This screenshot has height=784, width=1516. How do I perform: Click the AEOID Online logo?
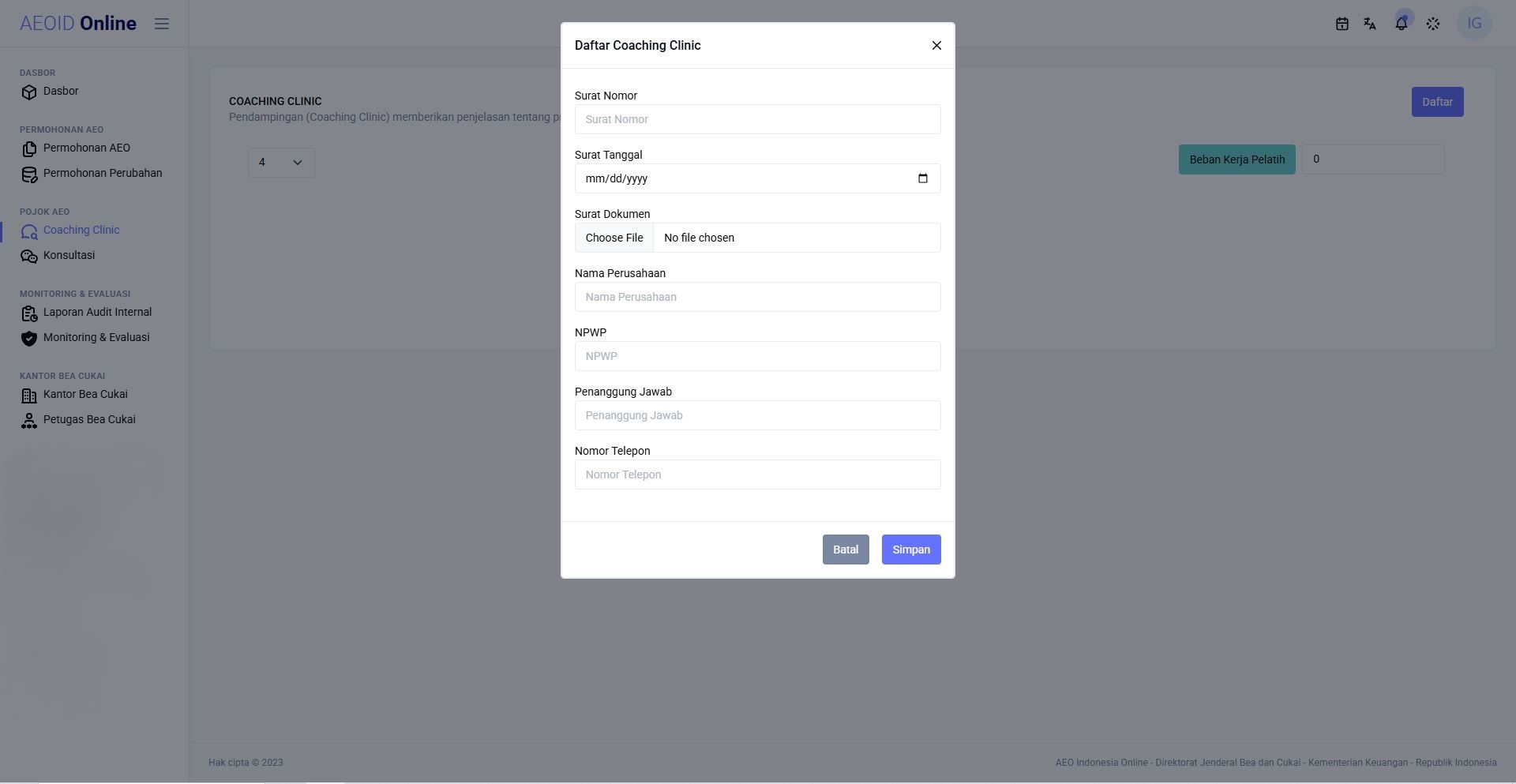pos(78,24)
